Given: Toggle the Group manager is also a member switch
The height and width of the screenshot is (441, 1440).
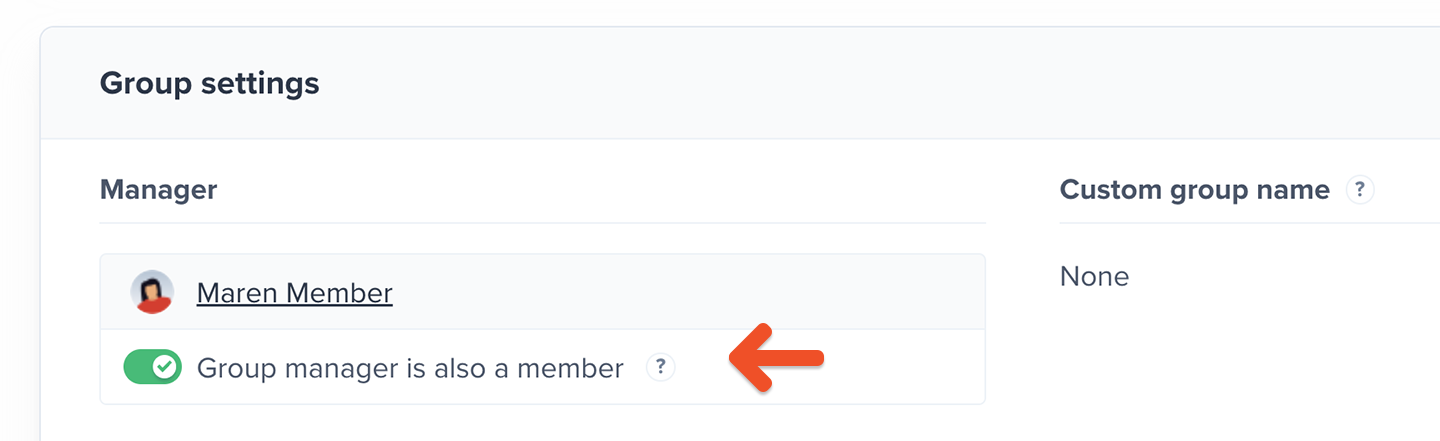Looking at the screenshot, I should tap(153, 368).
